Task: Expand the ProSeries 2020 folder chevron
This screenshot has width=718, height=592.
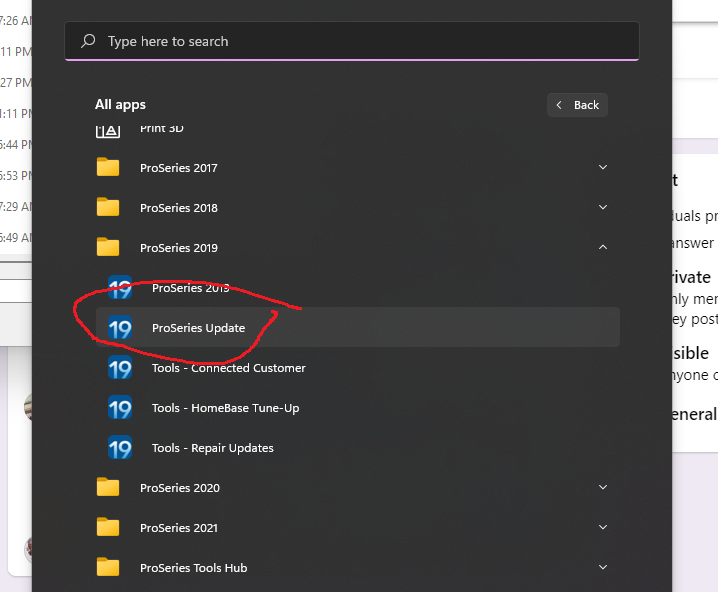Action: pos(603,488)
